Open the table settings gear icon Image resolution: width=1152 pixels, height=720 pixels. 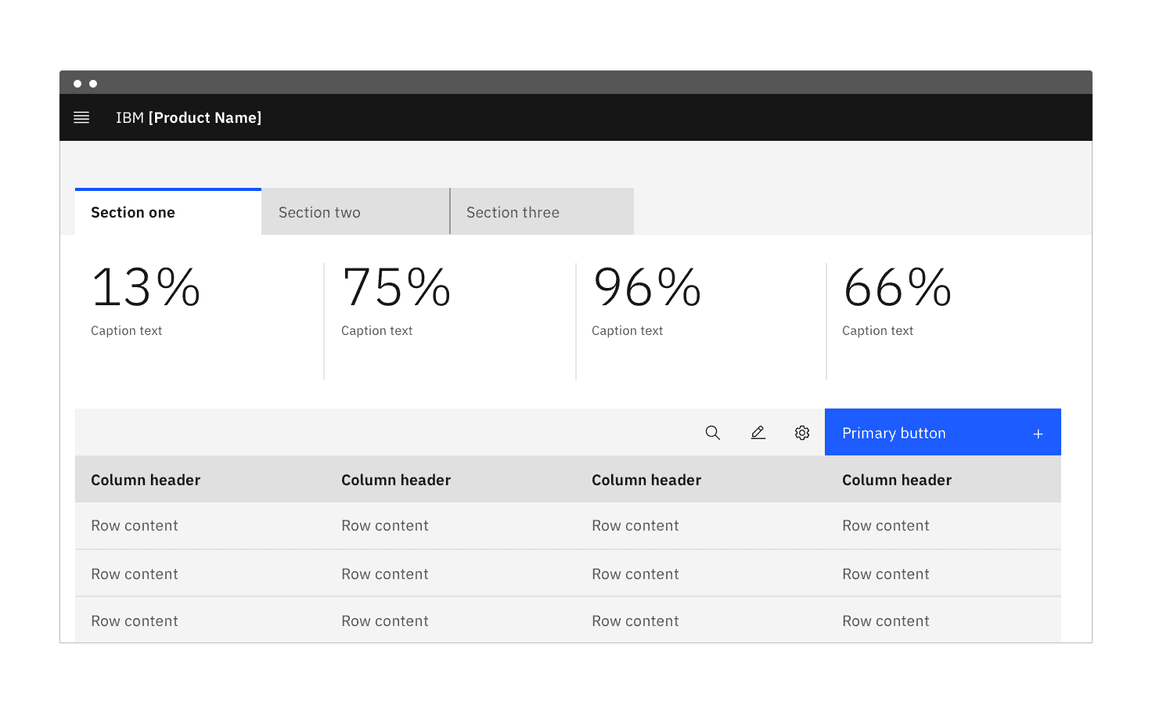(x=801, y=432)
